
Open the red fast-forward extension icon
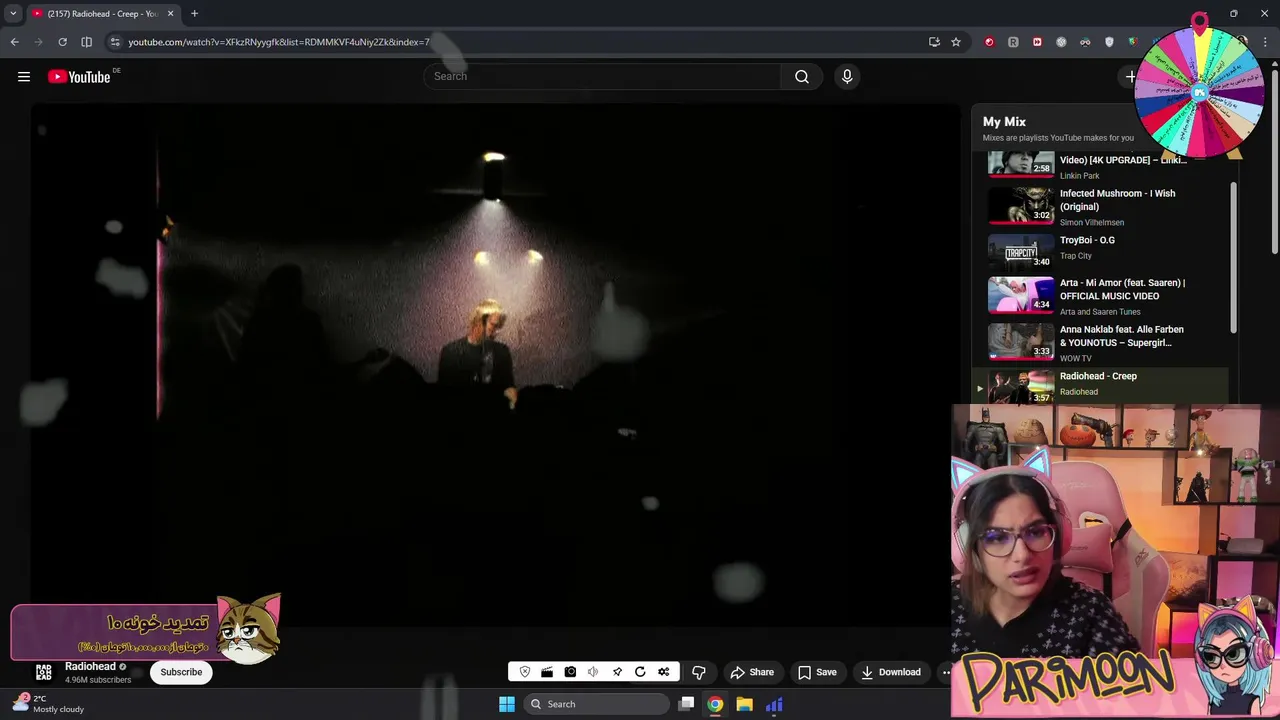pyautogui.click(x=1037, y=42)
